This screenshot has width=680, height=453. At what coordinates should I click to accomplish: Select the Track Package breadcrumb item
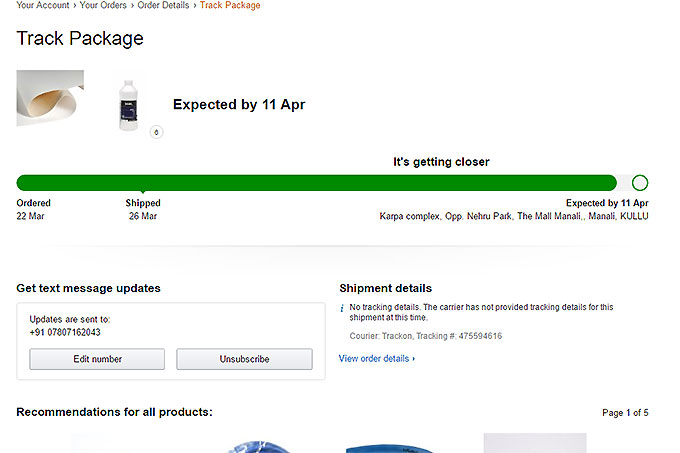pyautogui.click(x=230, y=6)
